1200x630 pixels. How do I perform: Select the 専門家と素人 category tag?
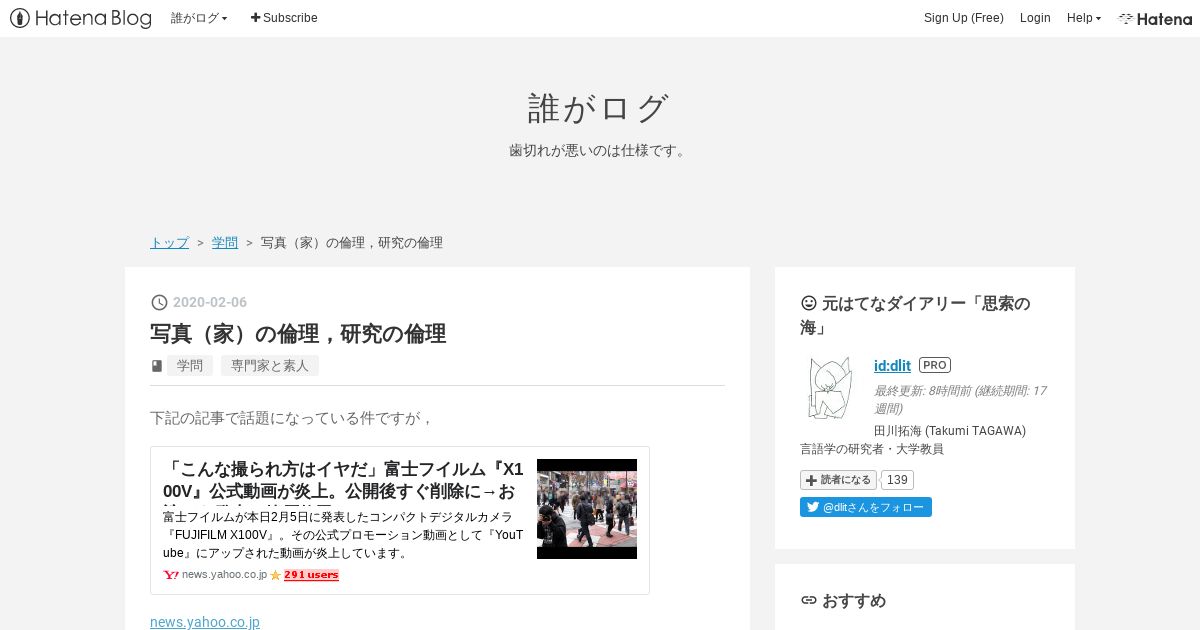coord(270,366)
